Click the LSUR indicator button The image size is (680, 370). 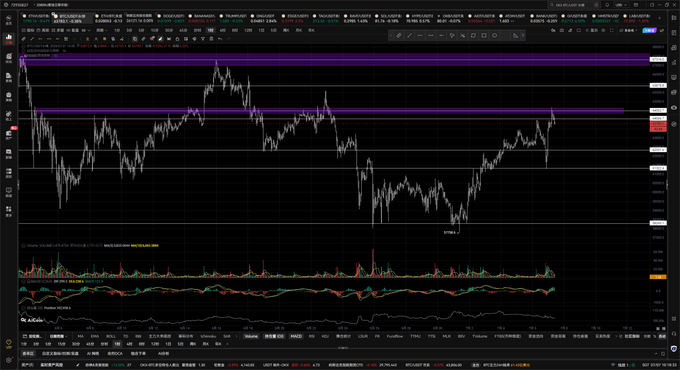pos(363,336)
